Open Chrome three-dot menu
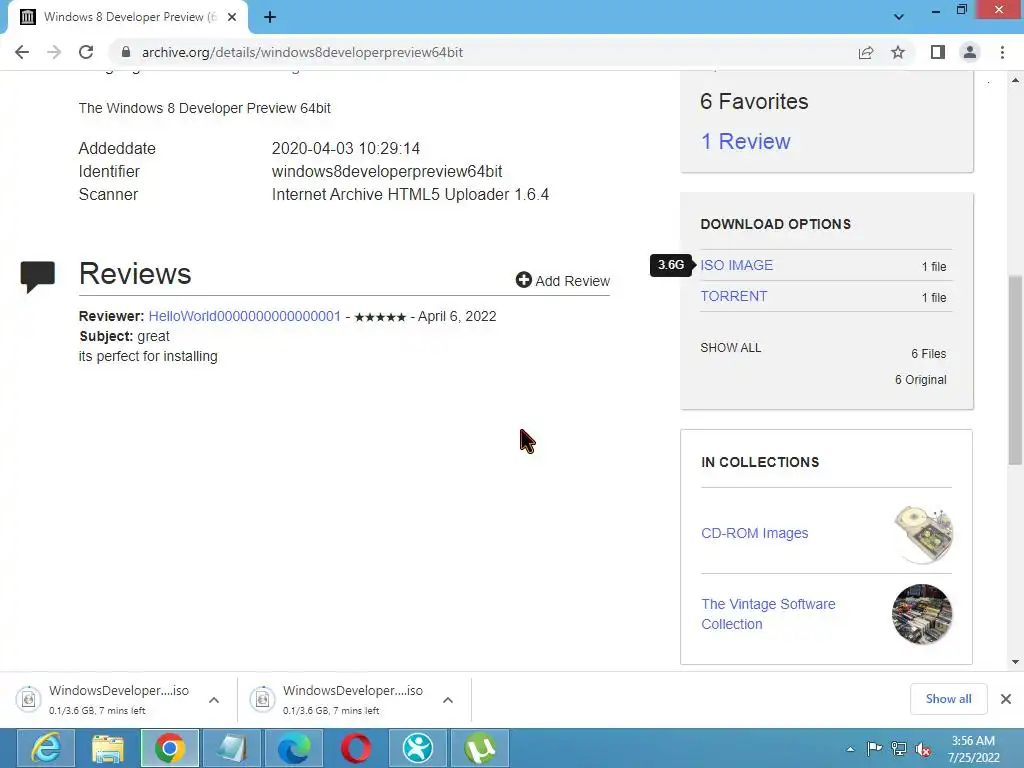Screen dimensions: 1024x768 coord(1002,52)
